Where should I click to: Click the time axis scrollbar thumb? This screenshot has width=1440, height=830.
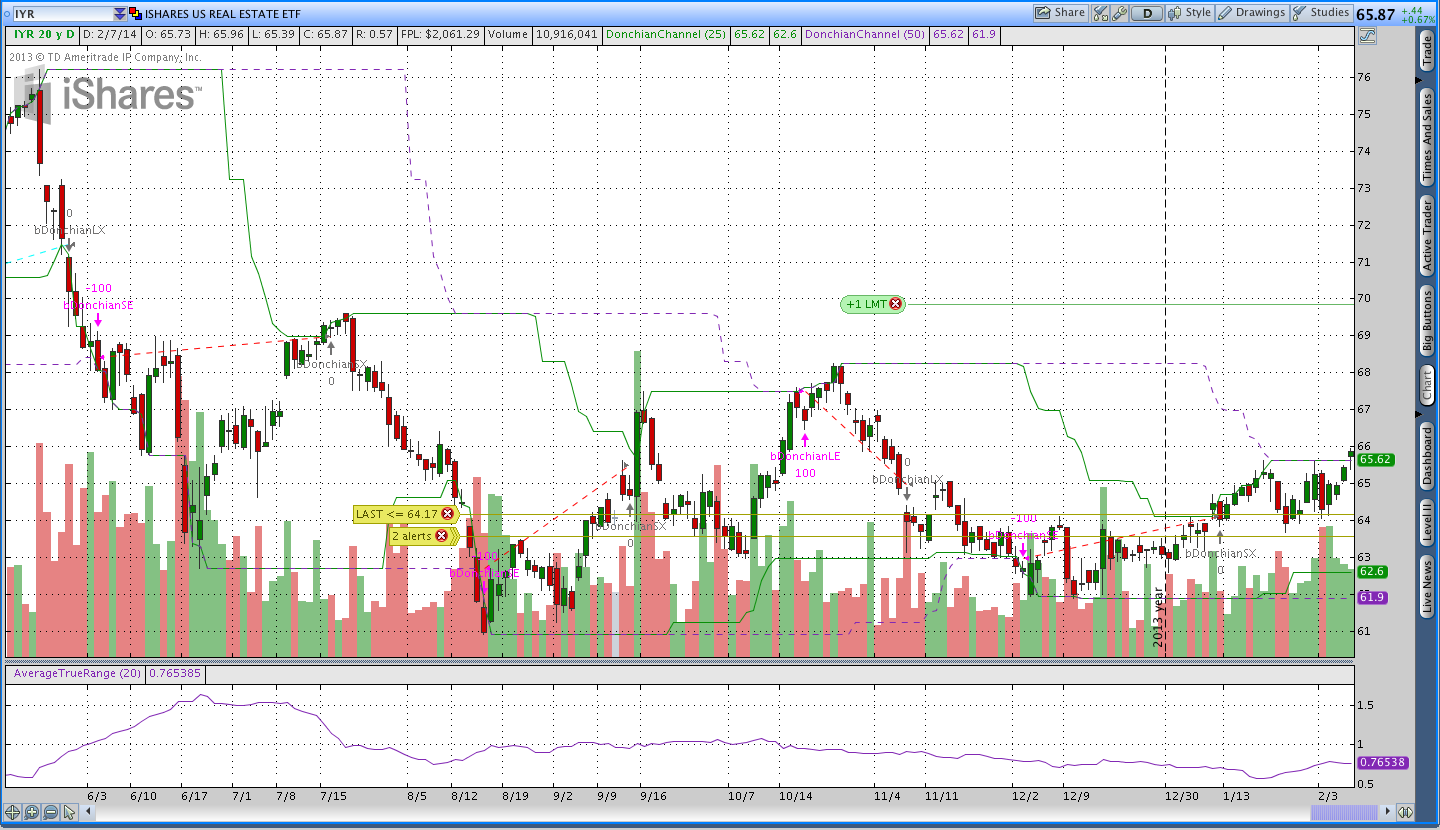[x=1344, y=813]
